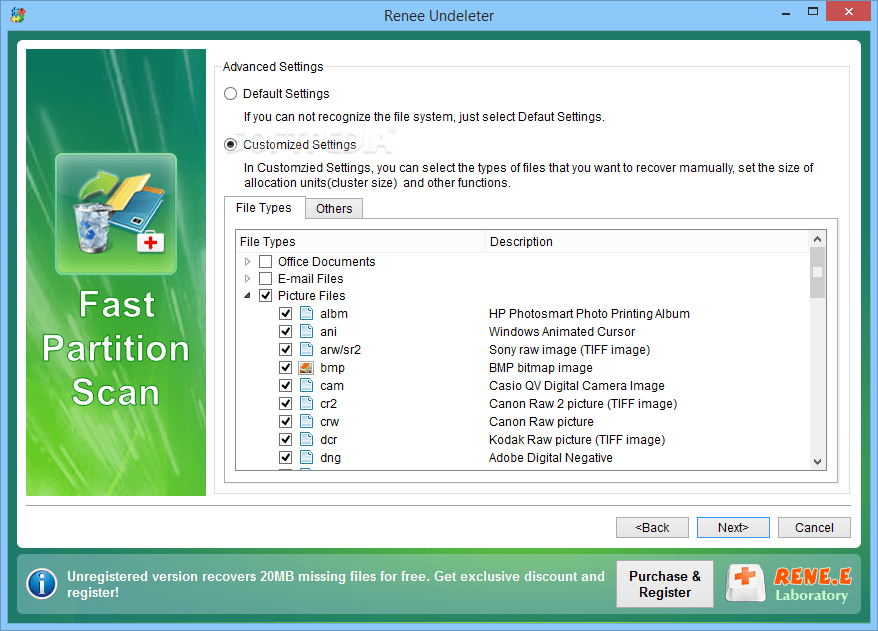The image size is (878, 631).
Task: Click the cr2 file type icon
Action: (306, 403)
